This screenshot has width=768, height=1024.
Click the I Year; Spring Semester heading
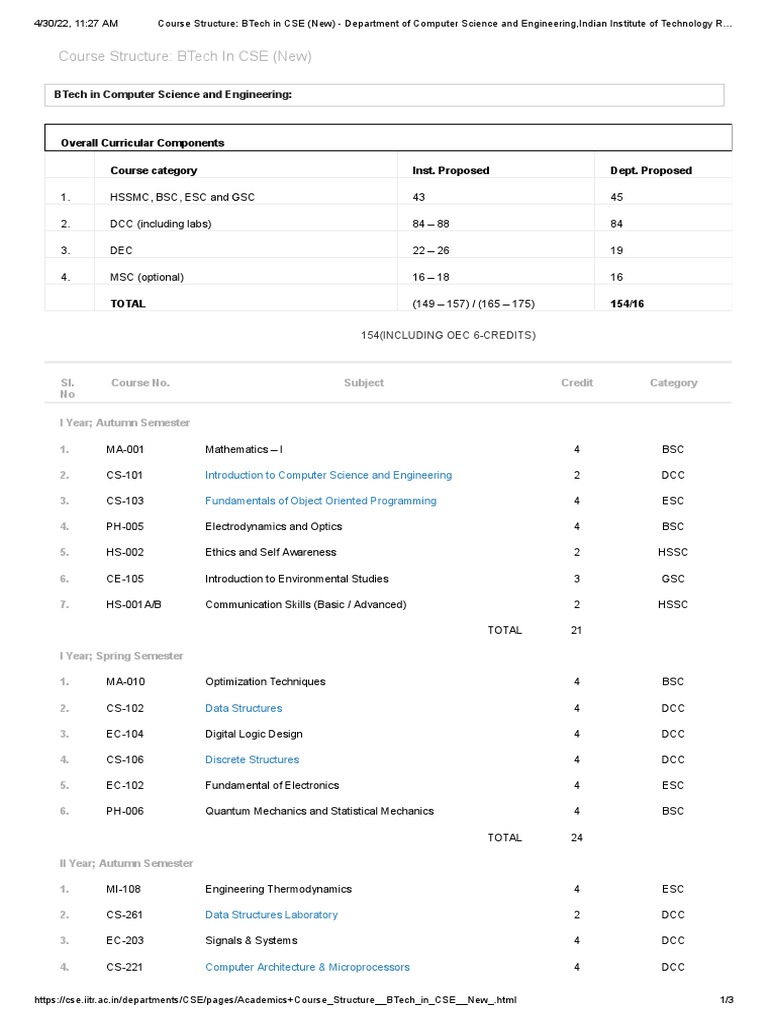121,656
